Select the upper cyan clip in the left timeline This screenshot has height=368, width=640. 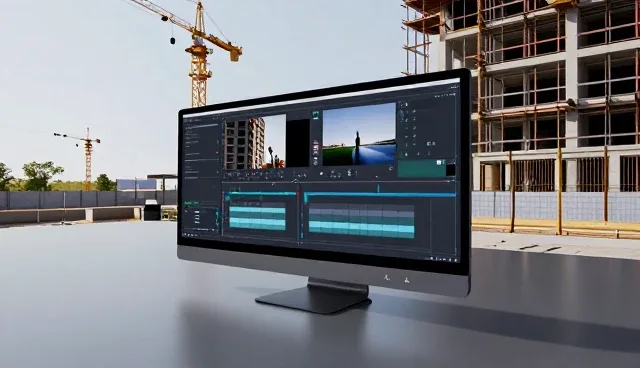tap(257, 210)
